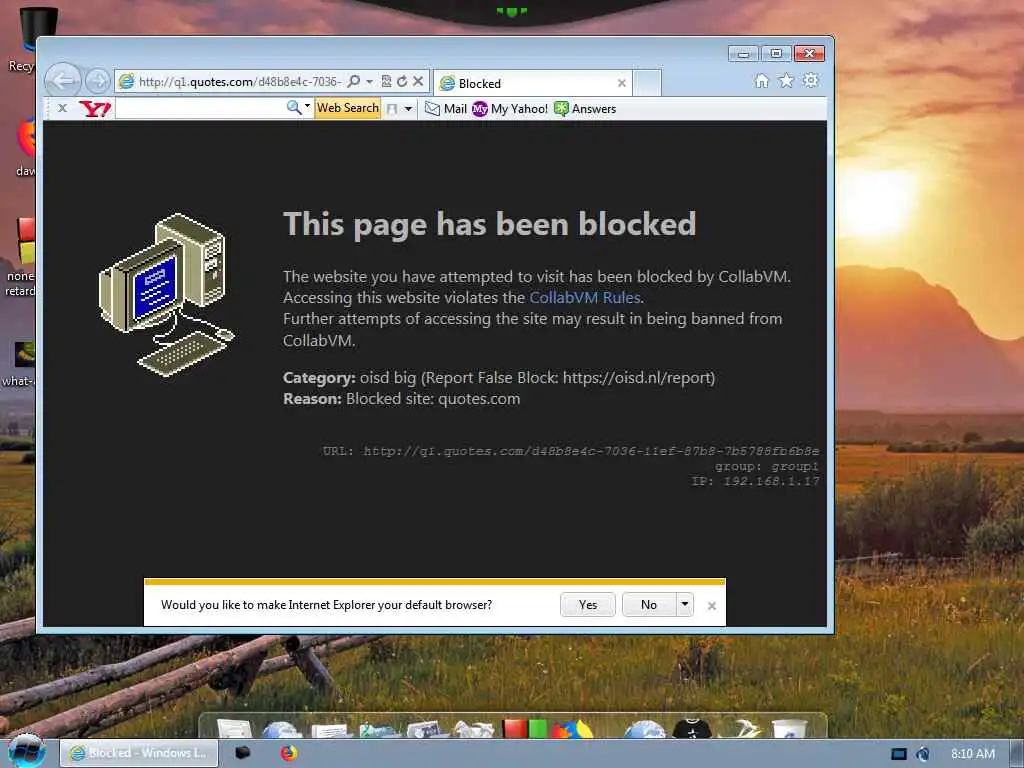The image size is (1024, 768).
Task: Go back with the IE back arrow
Action: 63,81
